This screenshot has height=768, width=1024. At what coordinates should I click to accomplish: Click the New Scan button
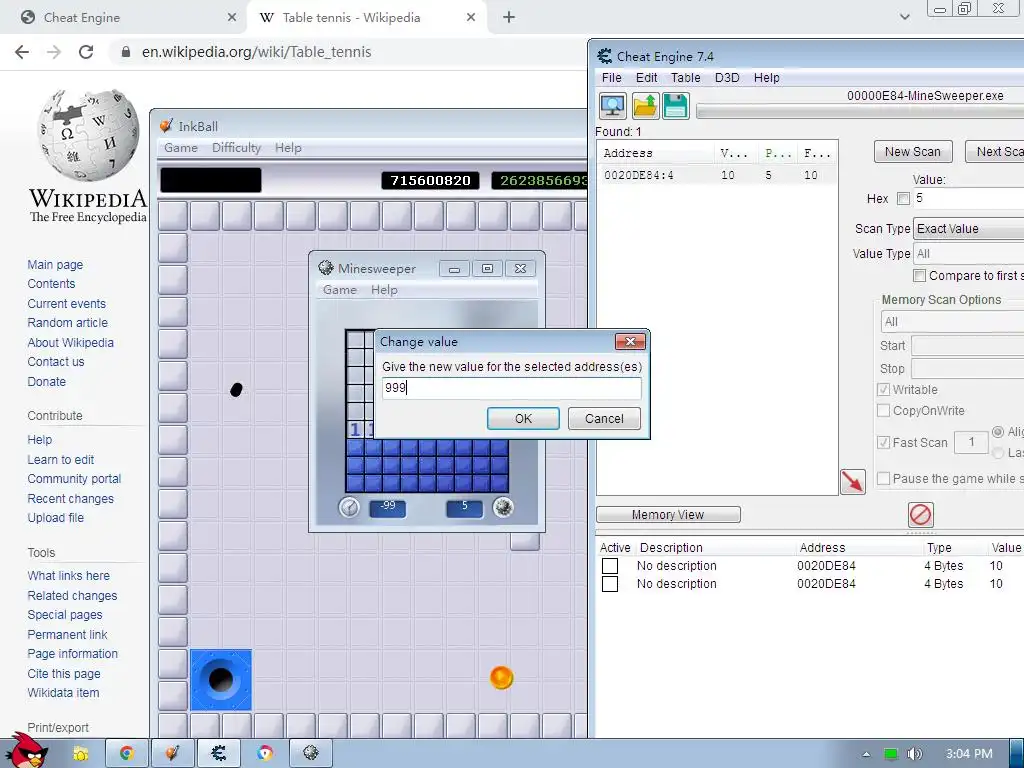pos(913,152)
